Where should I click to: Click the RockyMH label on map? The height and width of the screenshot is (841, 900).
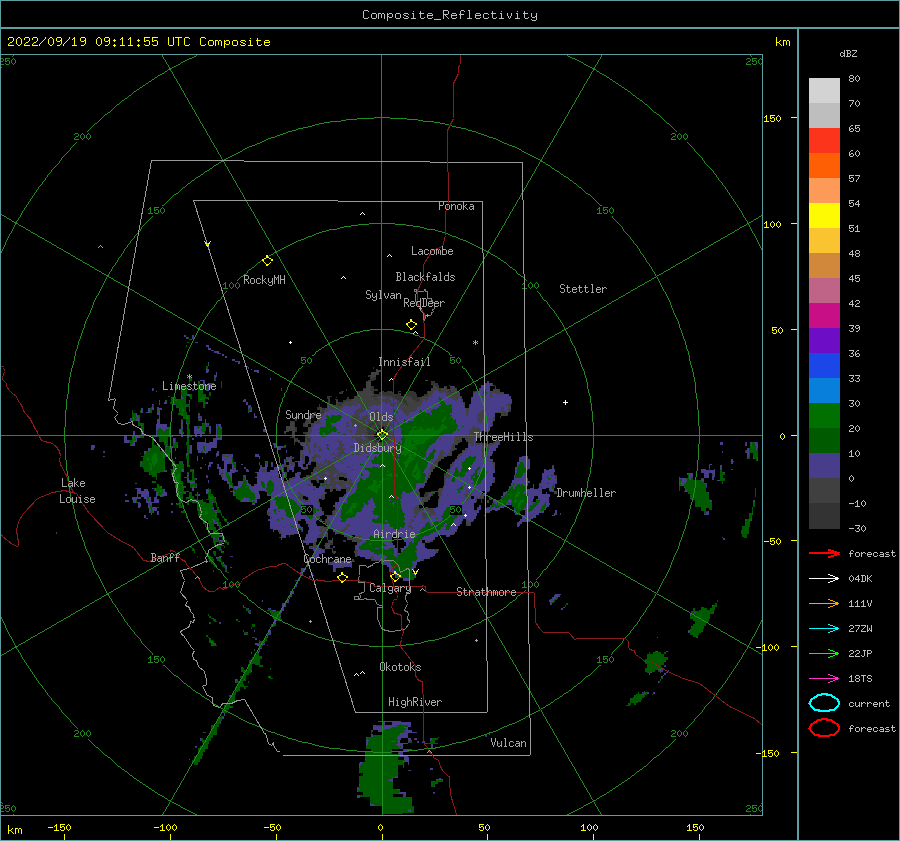pyautogui.click(x=264, y=280)
